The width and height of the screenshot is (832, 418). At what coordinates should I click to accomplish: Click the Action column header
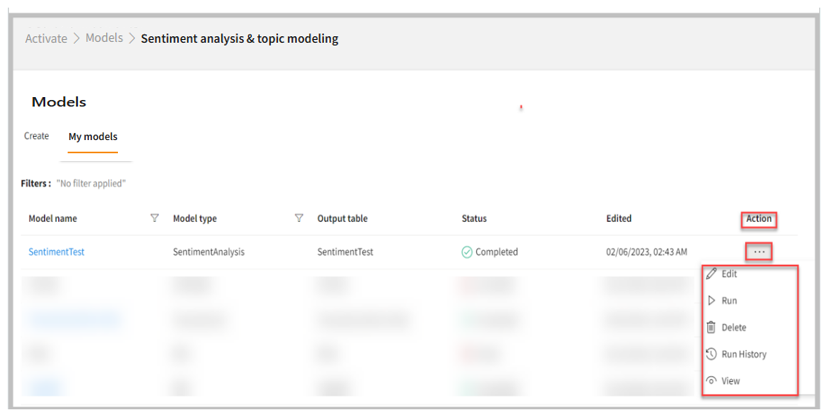point(758,219)
